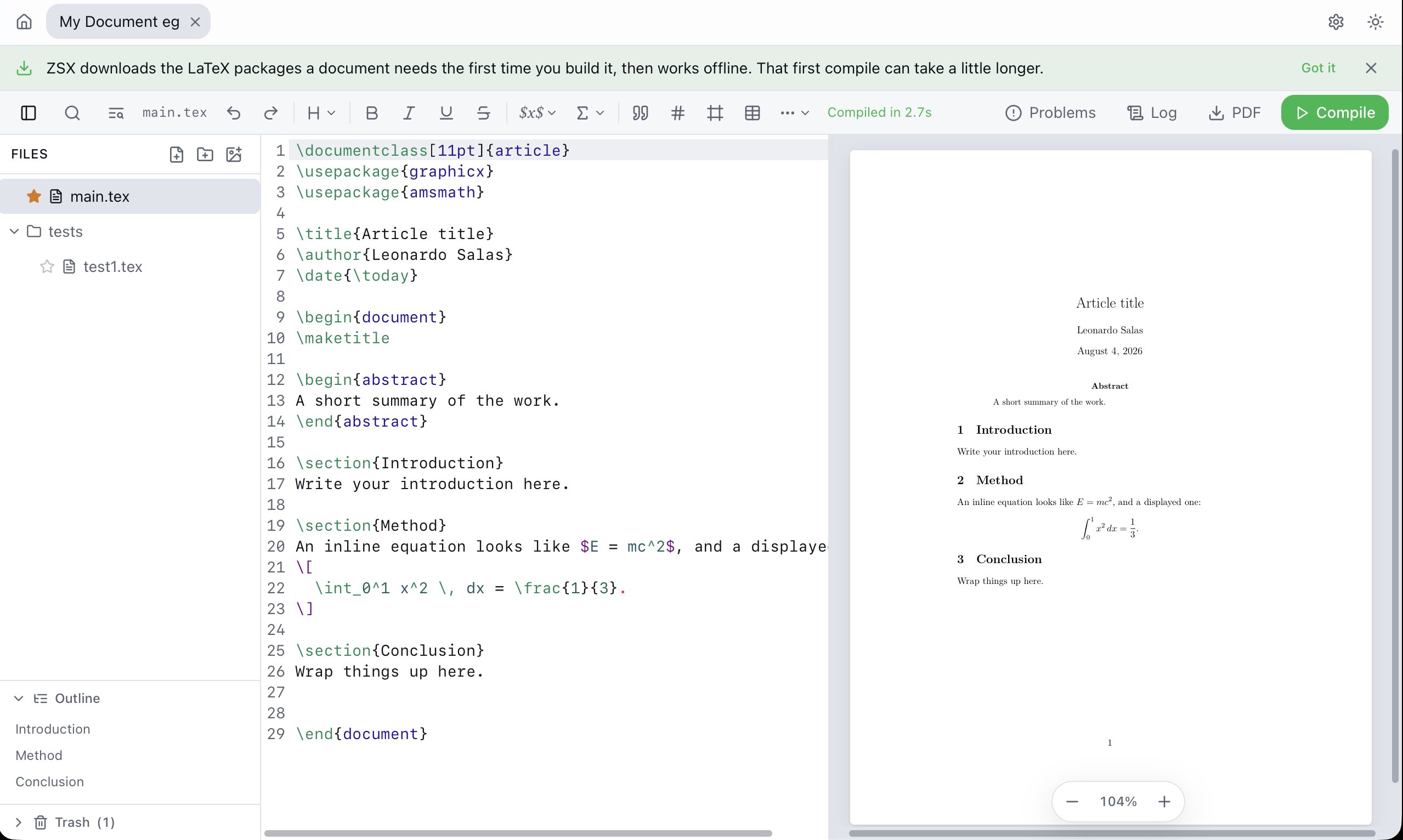Viewport: 1403px width, 840px height.
Task: Toggle the star on main.tex
Action: (34, 196)
